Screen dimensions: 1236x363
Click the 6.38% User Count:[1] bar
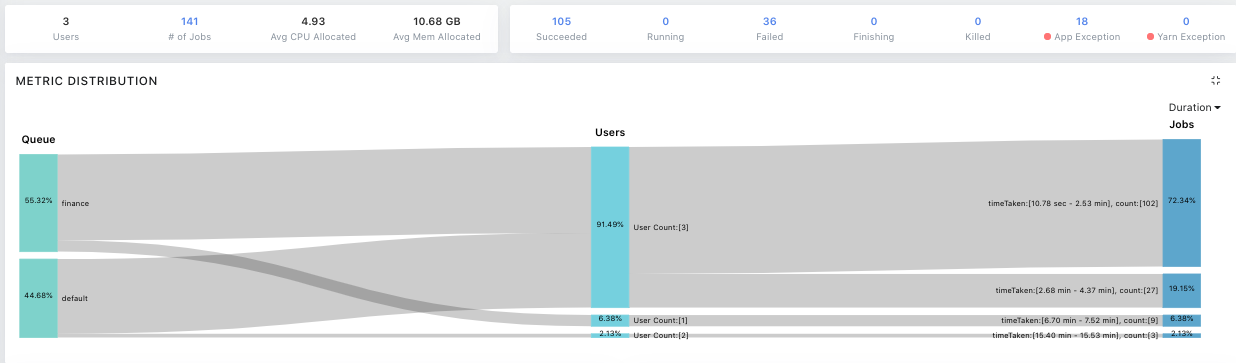click(610, 320)
